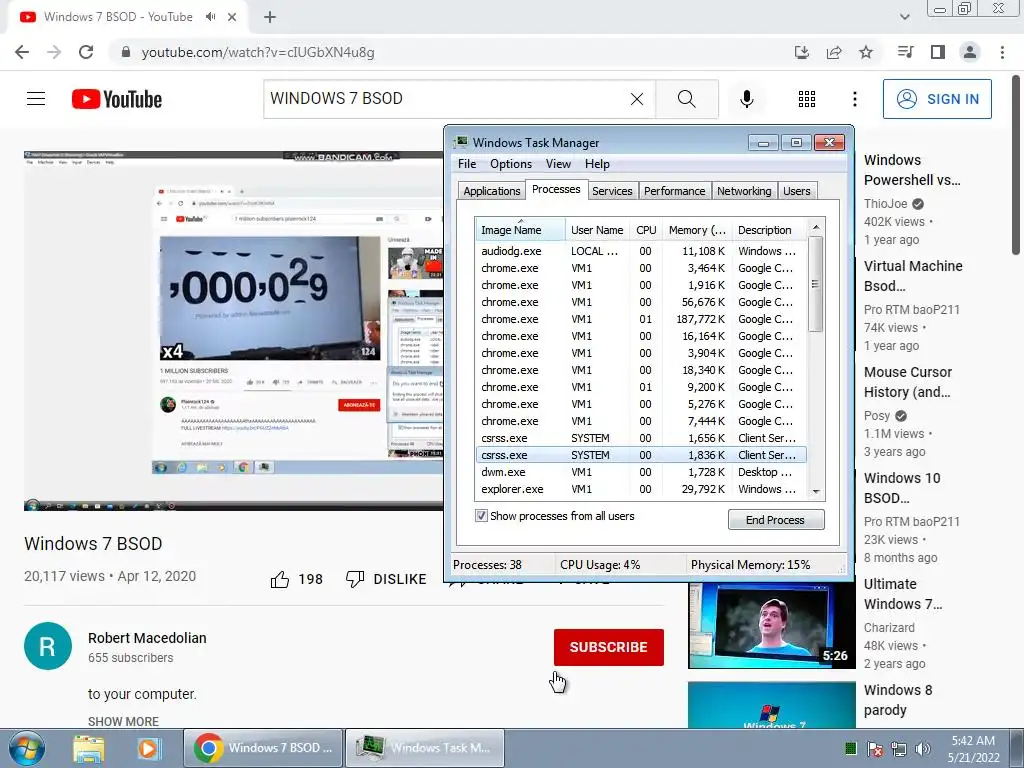Screen dimensions: 1024x768
Task: Reload the current Chrome page
Action: tap(86, 52)
